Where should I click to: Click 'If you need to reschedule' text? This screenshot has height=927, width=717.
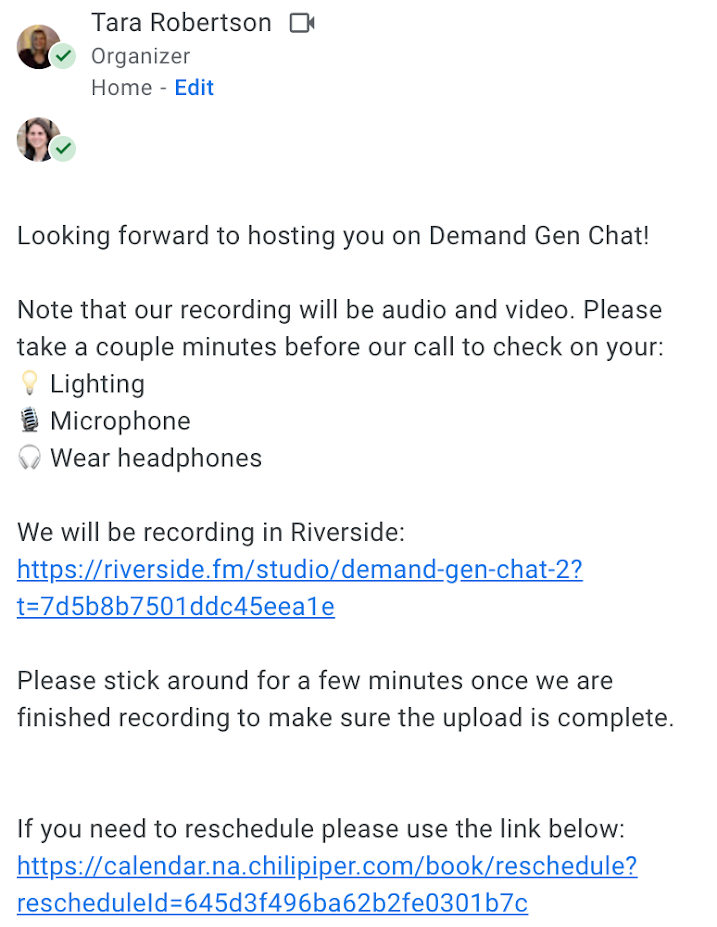click(320, 829)
